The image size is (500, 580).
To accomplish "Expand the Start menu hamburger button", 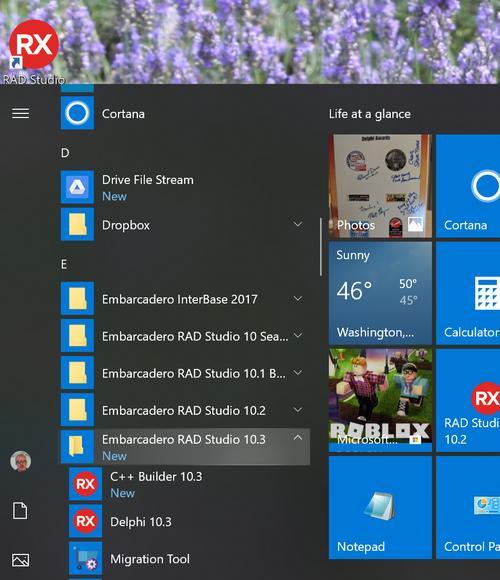I will 20,114.
